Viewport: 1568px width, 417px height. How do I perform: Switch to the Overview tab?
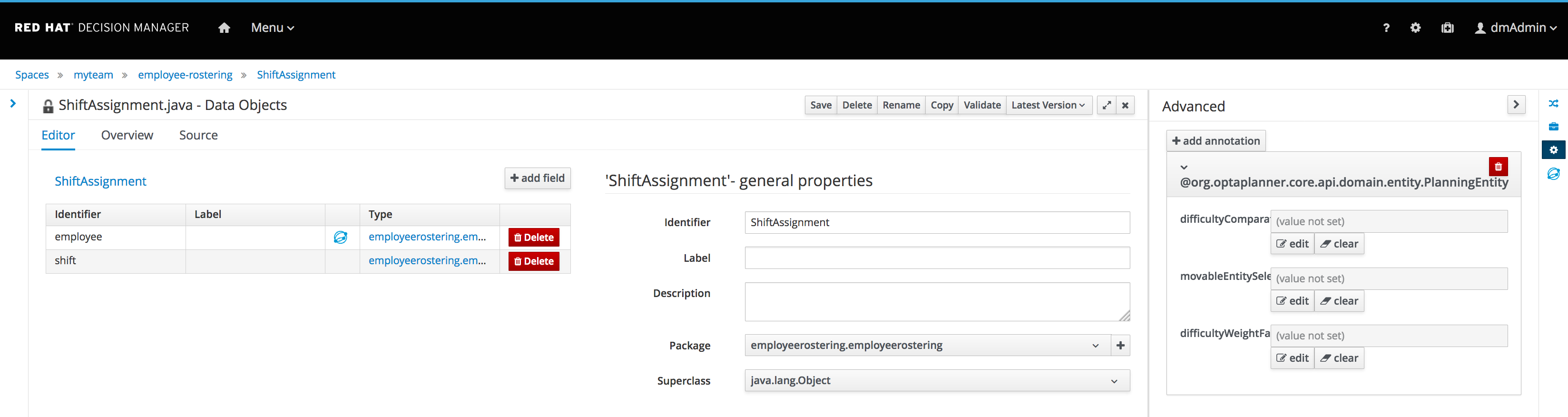click(127, 135)
